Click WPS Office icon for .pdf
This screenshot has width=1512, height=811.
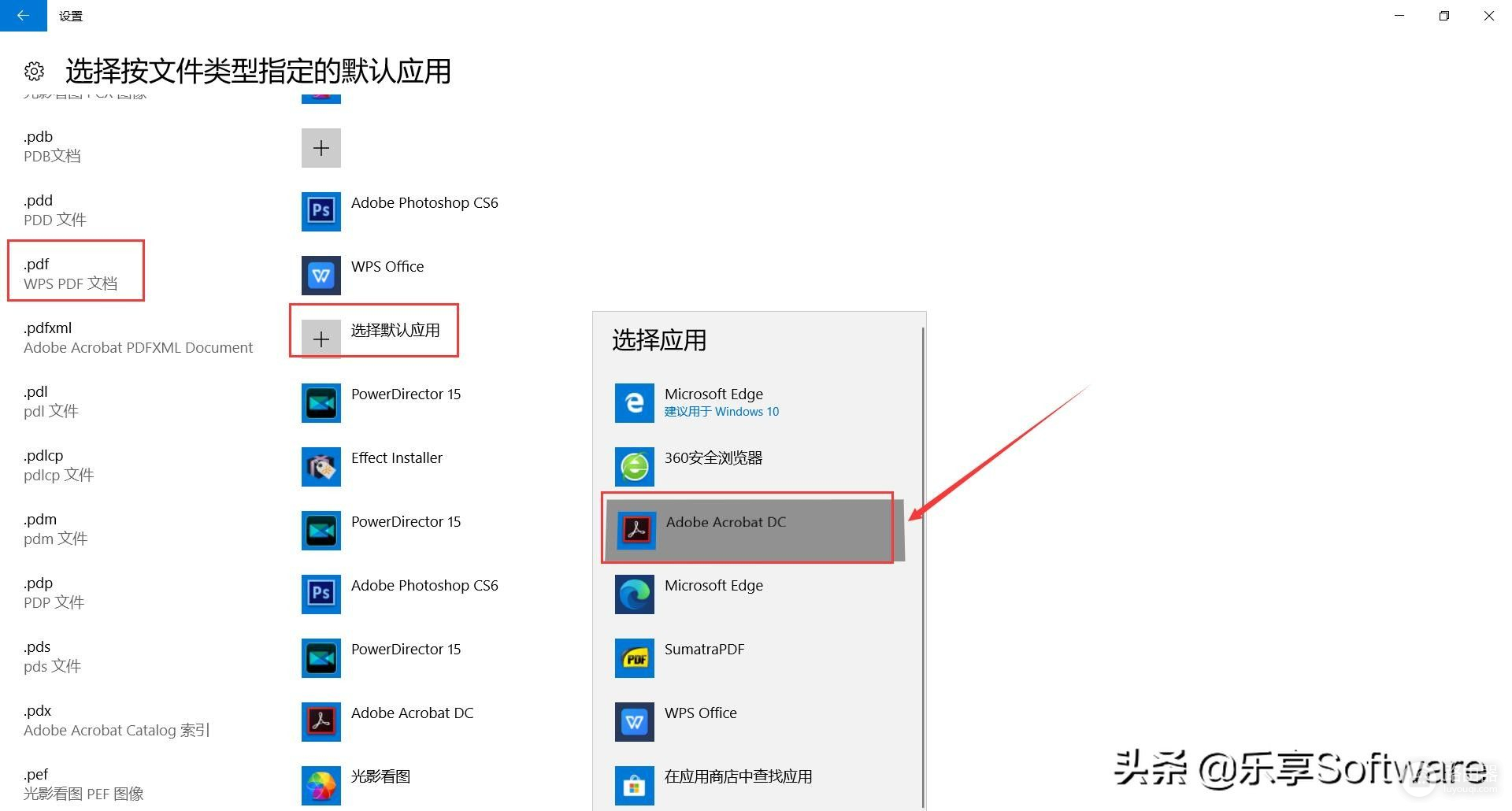point(321,276)
